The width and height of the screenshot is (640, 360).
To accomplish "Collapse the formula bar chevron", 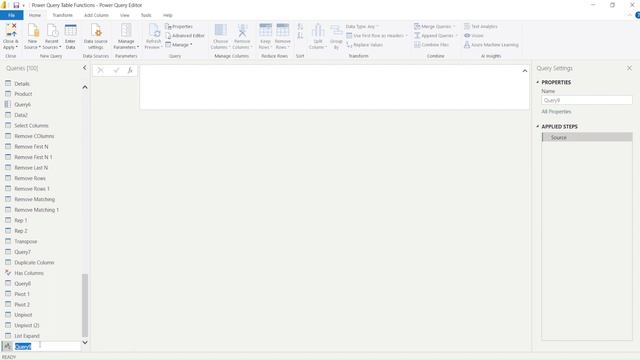I will pos(524,71).
